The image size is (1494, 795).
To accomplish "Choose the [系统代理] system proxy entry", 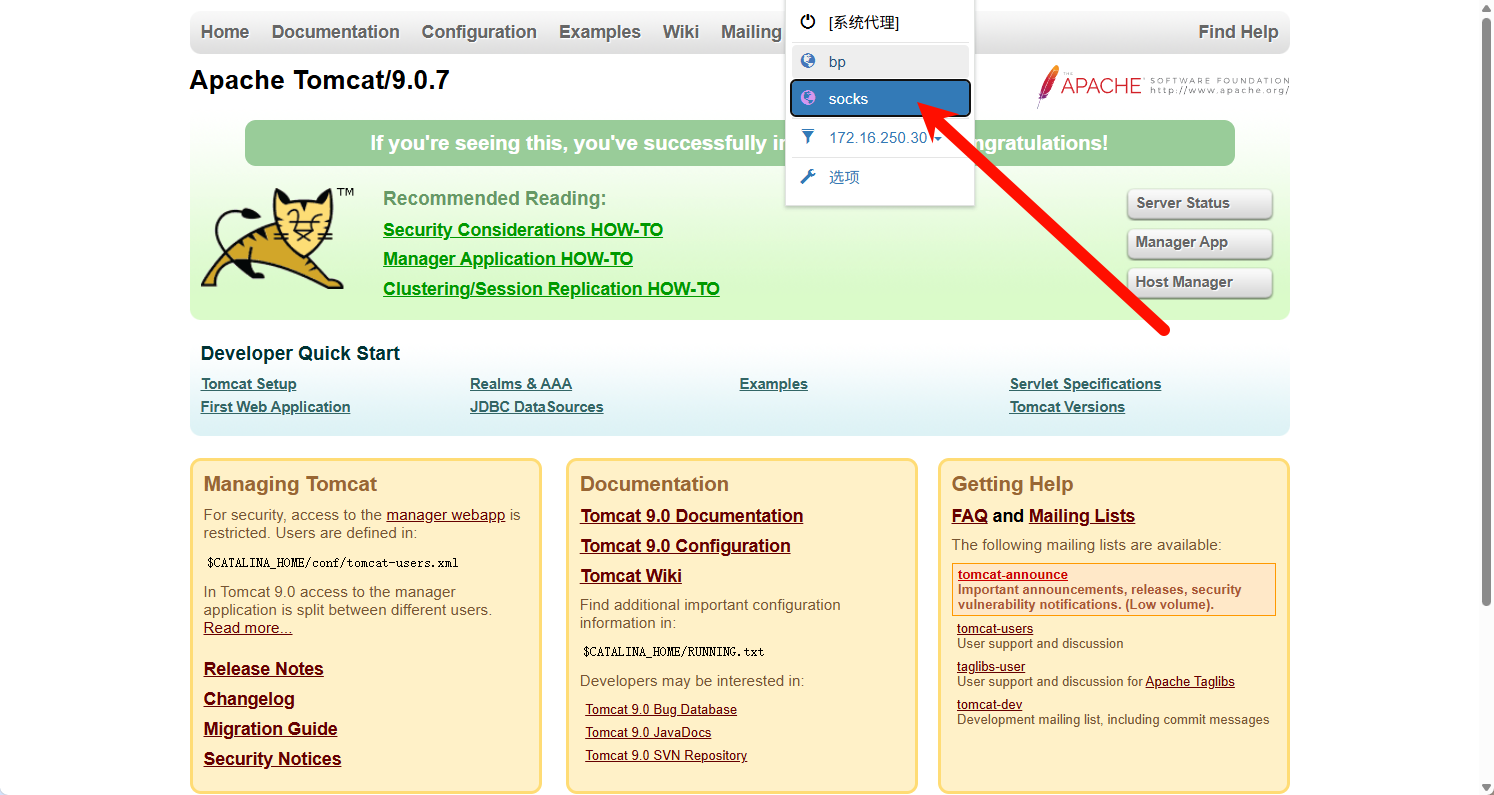I will 880,22.
